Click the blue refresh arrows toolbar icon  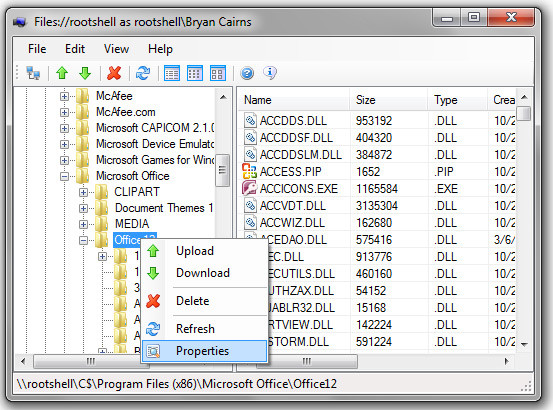coord(143,73)
